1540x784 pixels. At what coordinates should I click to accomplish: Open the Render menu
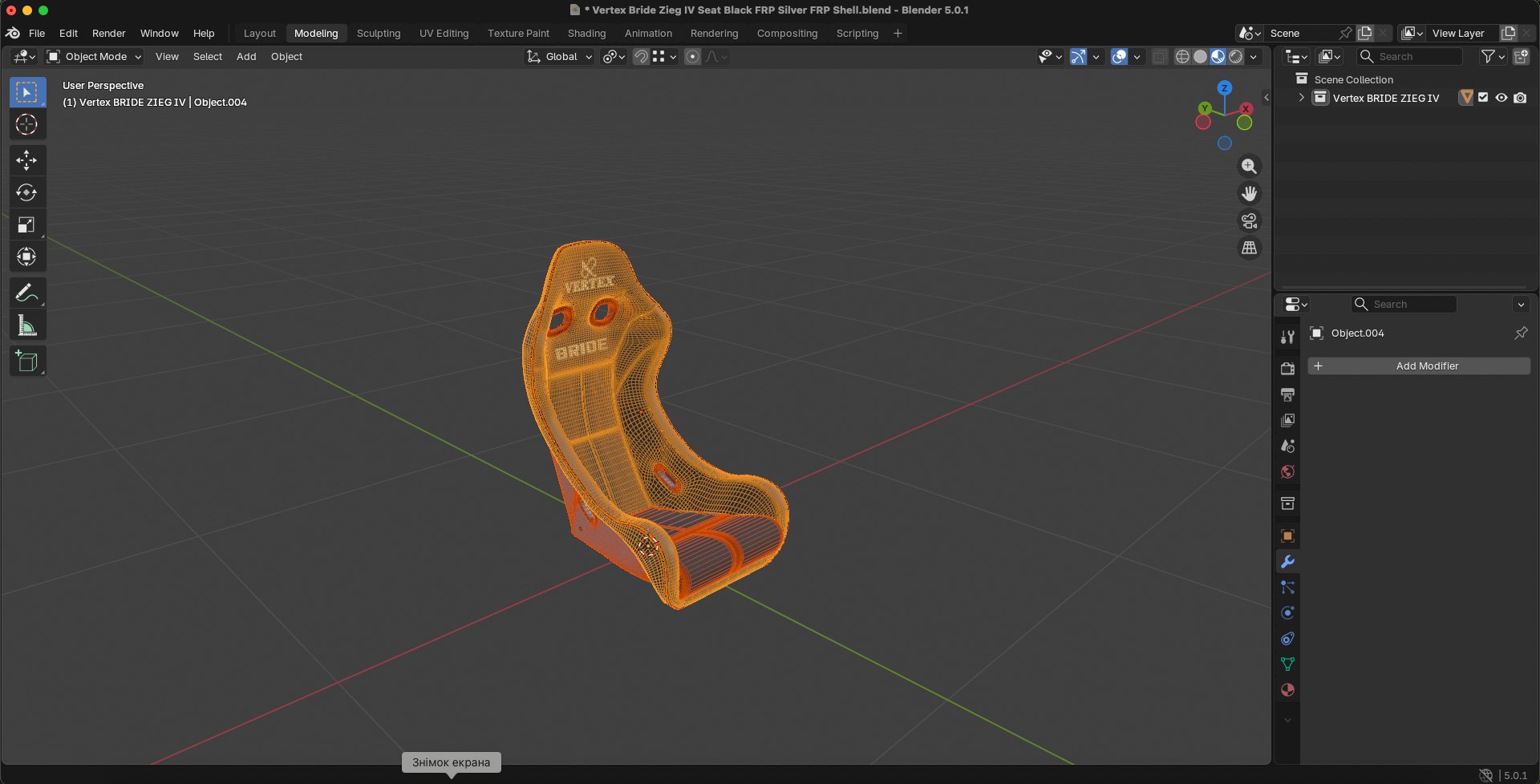pyautogui.click(x=109, y=34)
